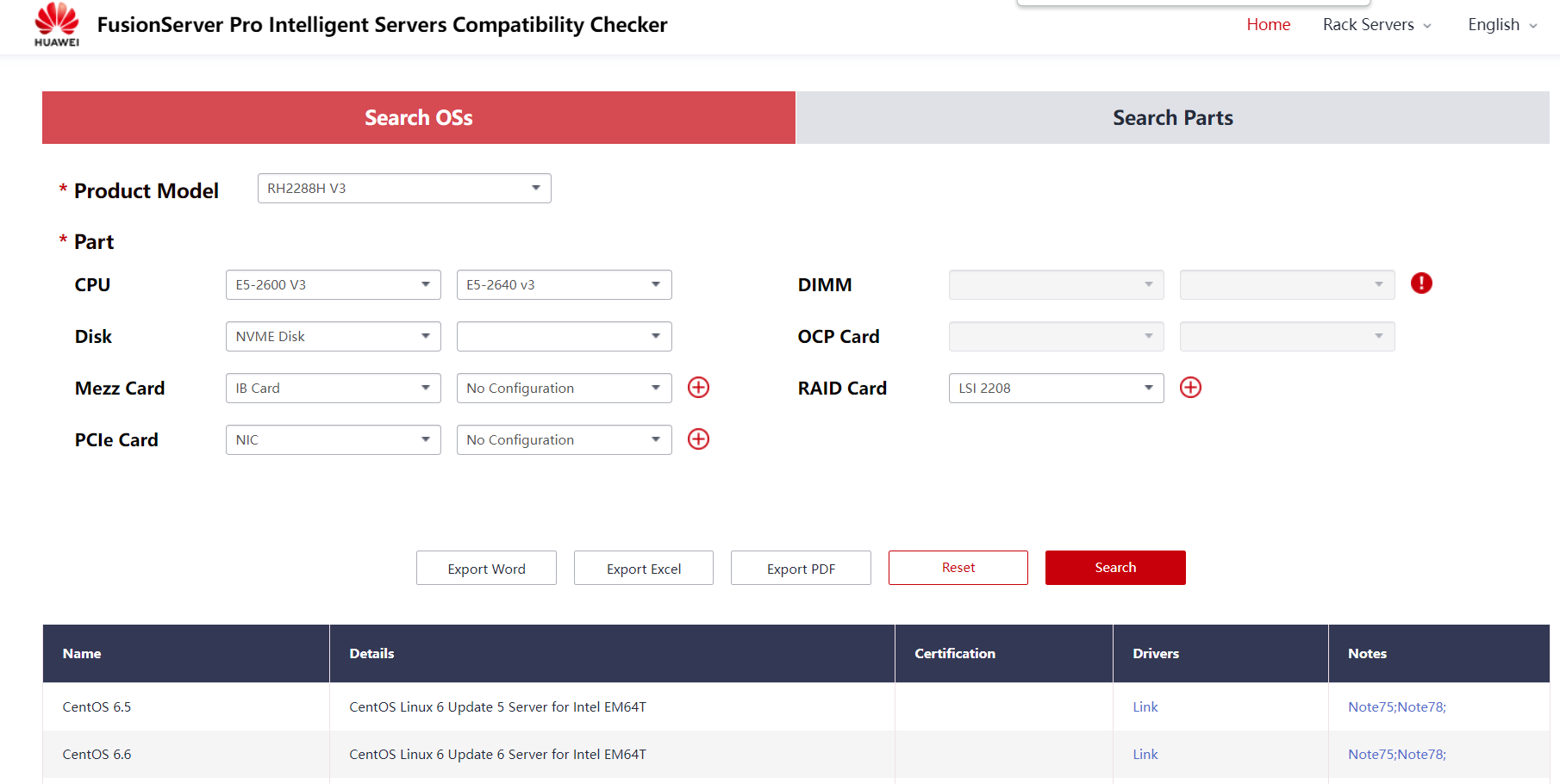The image size is (1560, 784).
Task: Click the red Search button
Action: (x=1115, y=568)
